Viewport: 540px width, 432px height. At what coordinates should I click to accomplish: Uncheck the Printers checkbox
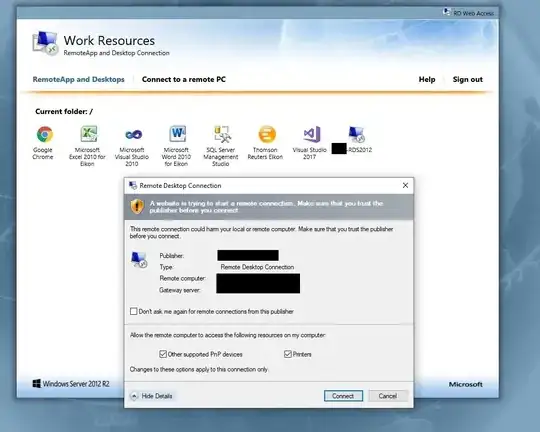(x=288, y=354)
